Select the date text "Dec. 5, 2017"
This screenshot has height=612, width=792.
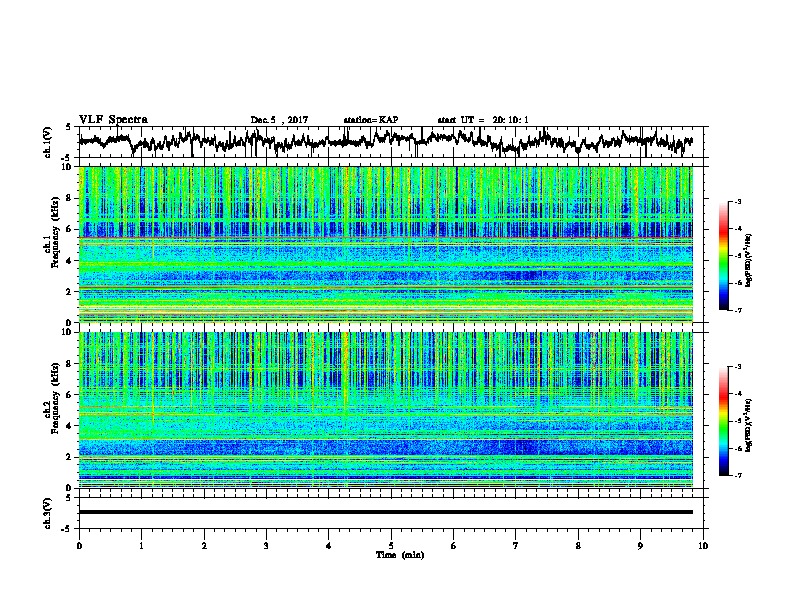click(x=279, y=120)
